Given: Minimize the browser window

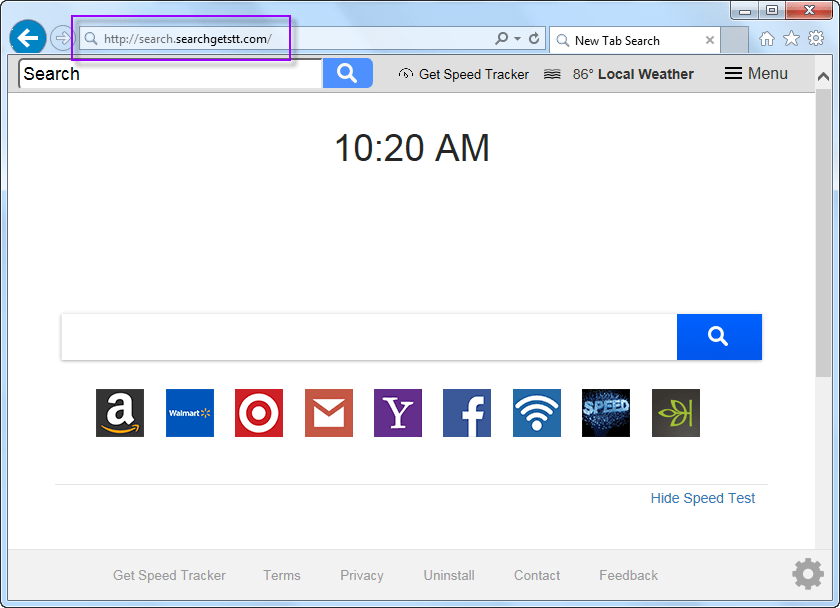Looking at the screenshot, I should [745, 11].
